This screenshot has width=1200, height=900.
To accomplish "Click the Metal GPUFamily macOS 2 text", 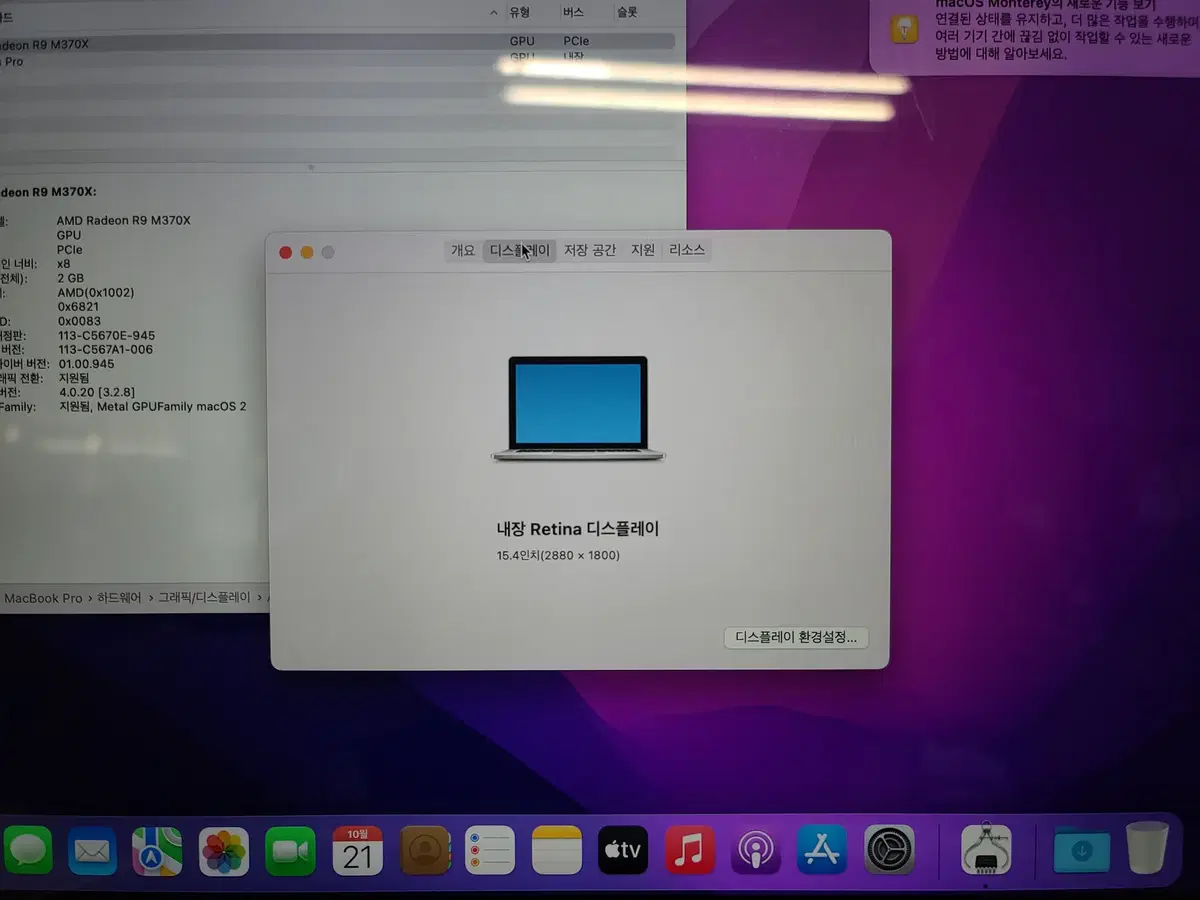I will coord(171,407).
